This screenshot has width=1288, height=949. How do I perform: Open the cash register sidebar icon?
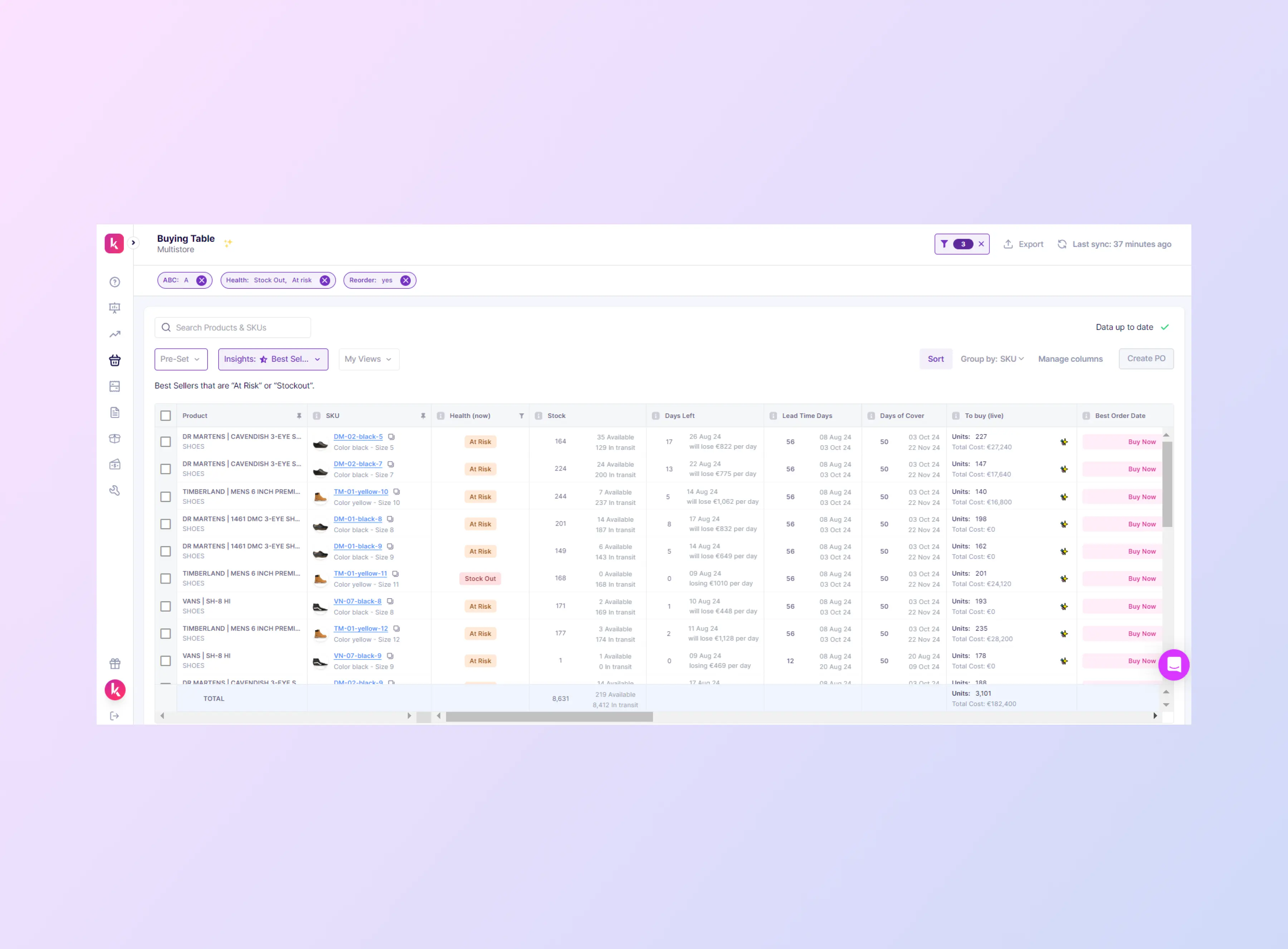pyautogui.click(x=115, y=464)
